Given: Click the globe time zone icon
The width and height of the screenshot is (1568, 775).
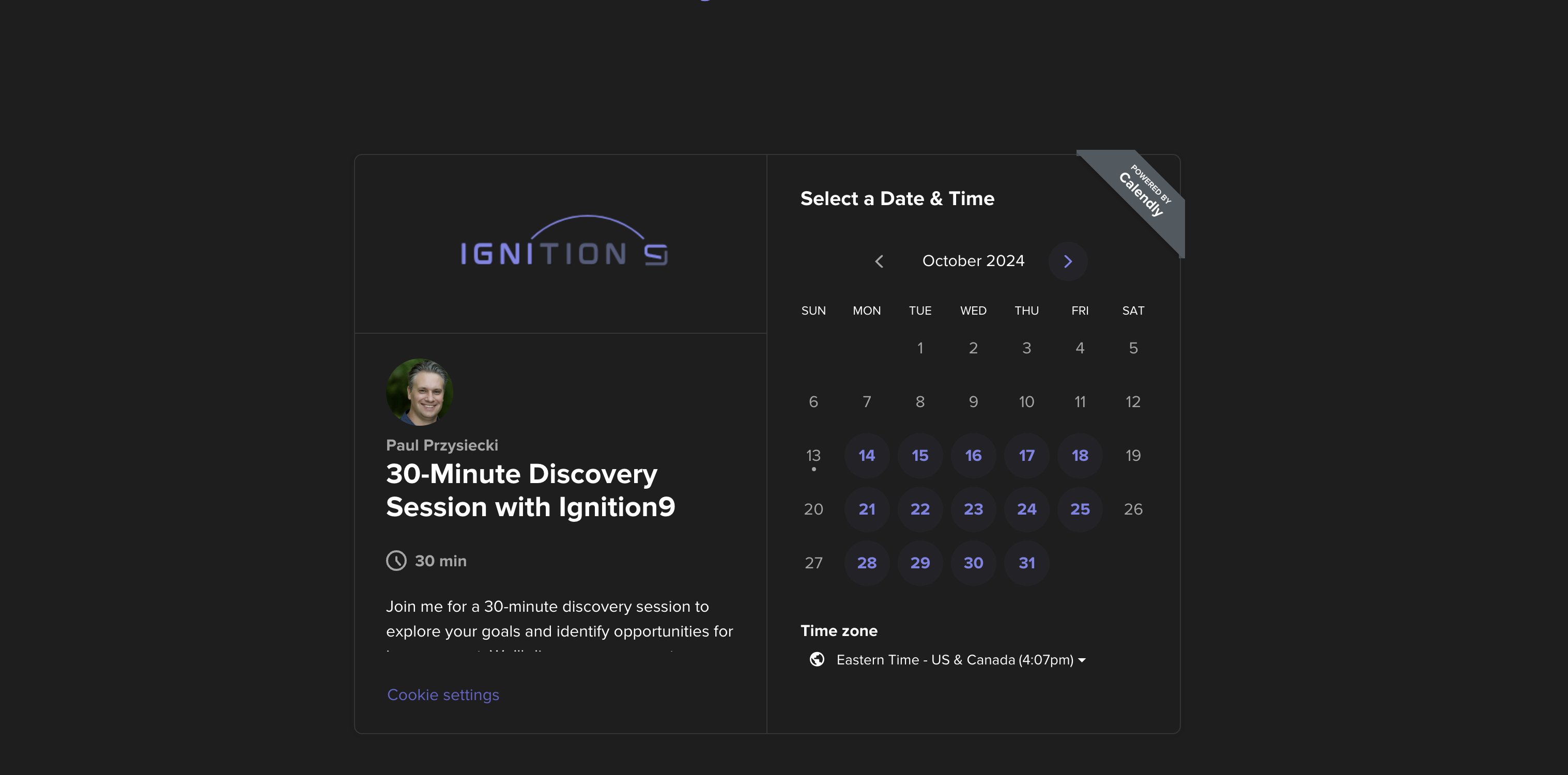Looking at the screenshot, I should pyautogui.click(x=817, y=659).
